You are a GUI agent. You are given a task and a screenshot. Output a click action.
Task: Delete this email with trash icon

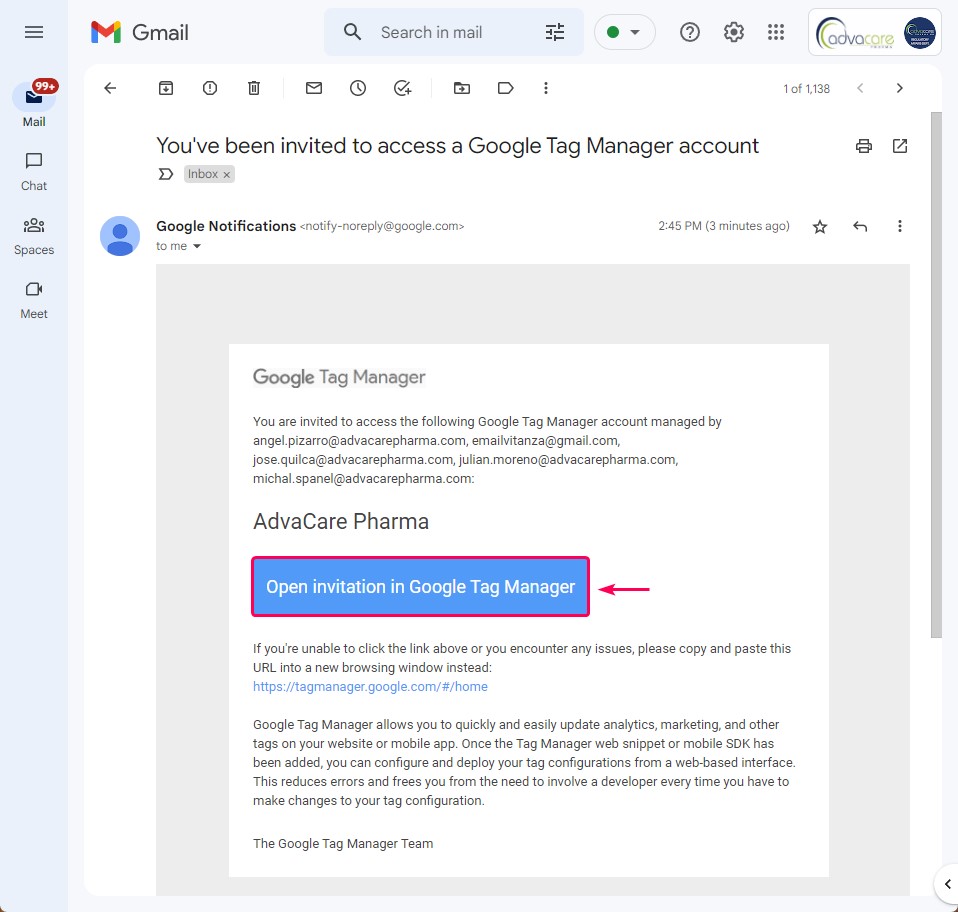pos(254,89)
